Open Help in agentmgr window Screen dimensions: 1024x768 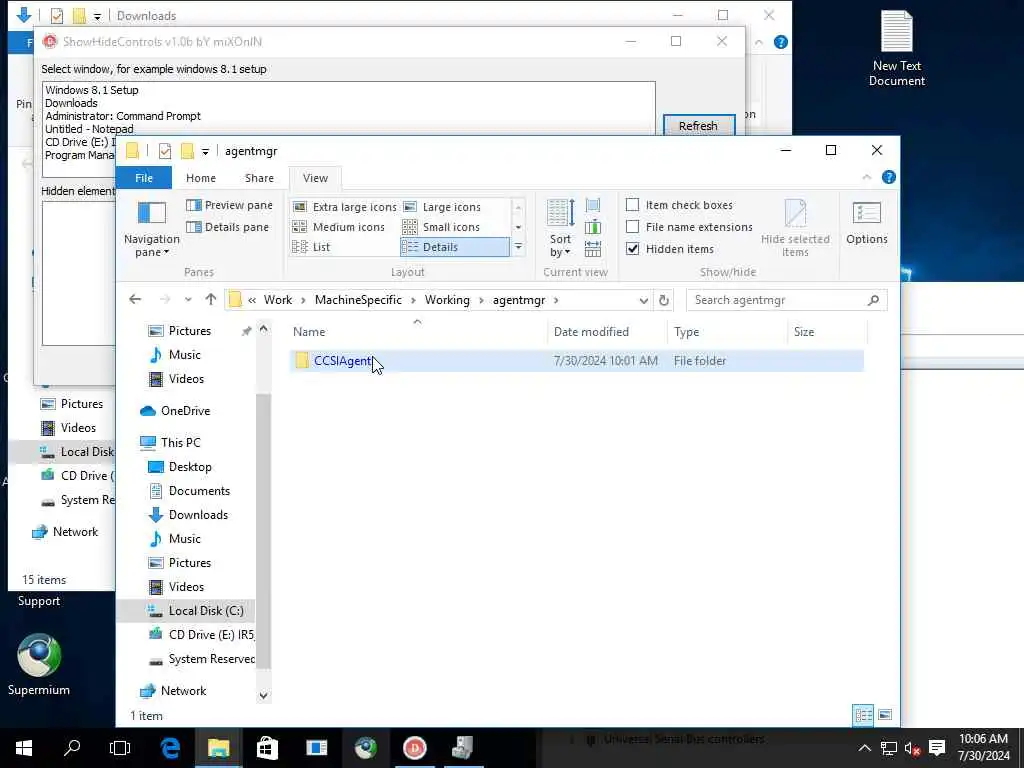coord(889,177)
